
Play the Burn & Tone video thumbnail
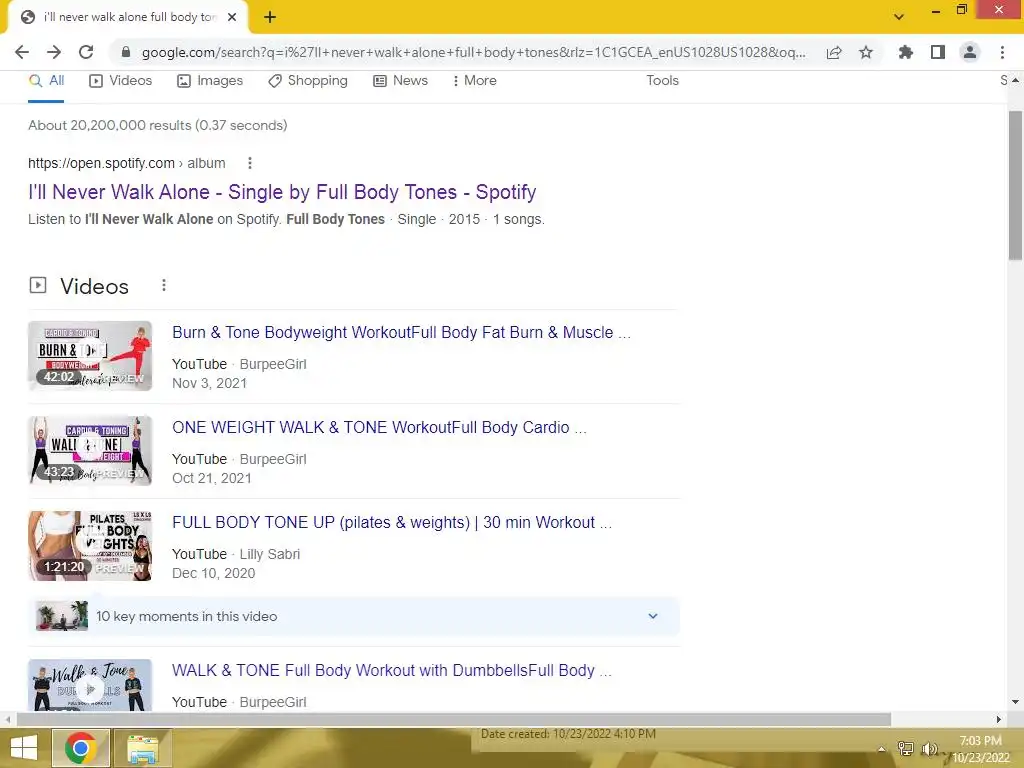(x=90, y=356)
